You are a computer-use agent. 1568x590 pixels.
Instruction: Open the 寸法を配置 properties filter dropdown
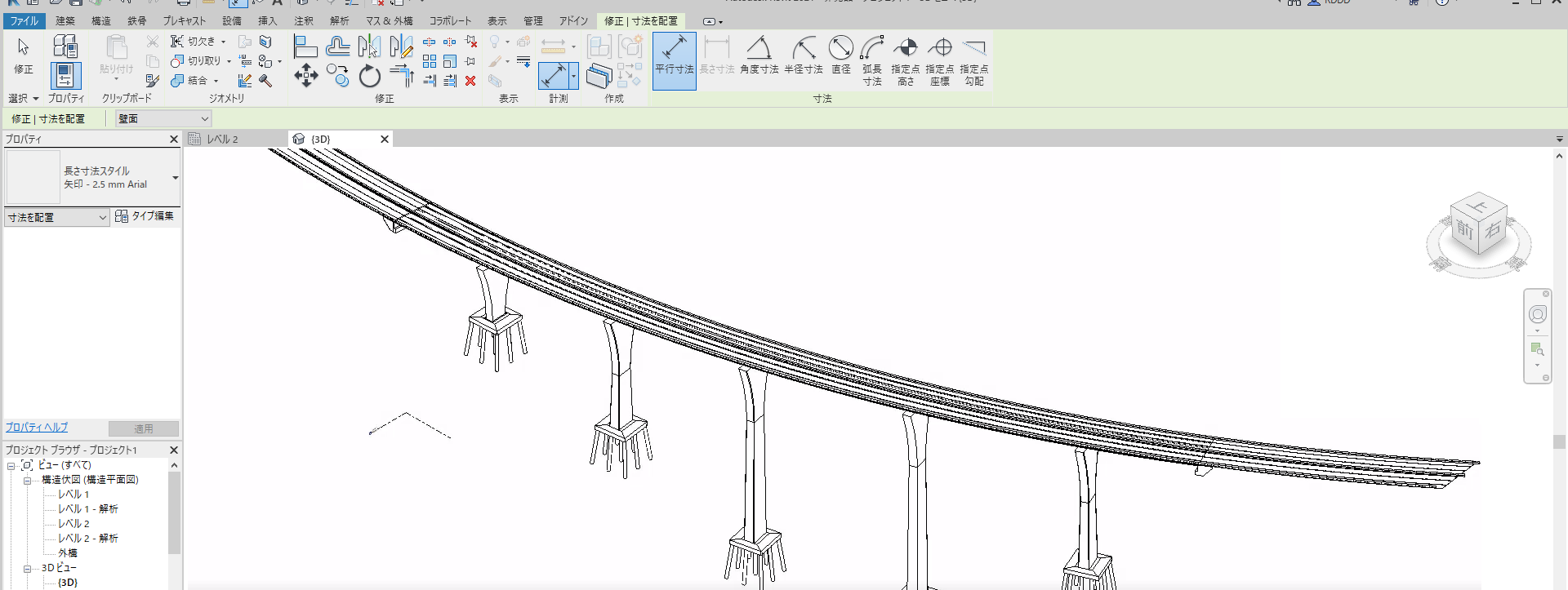(56, 218)
